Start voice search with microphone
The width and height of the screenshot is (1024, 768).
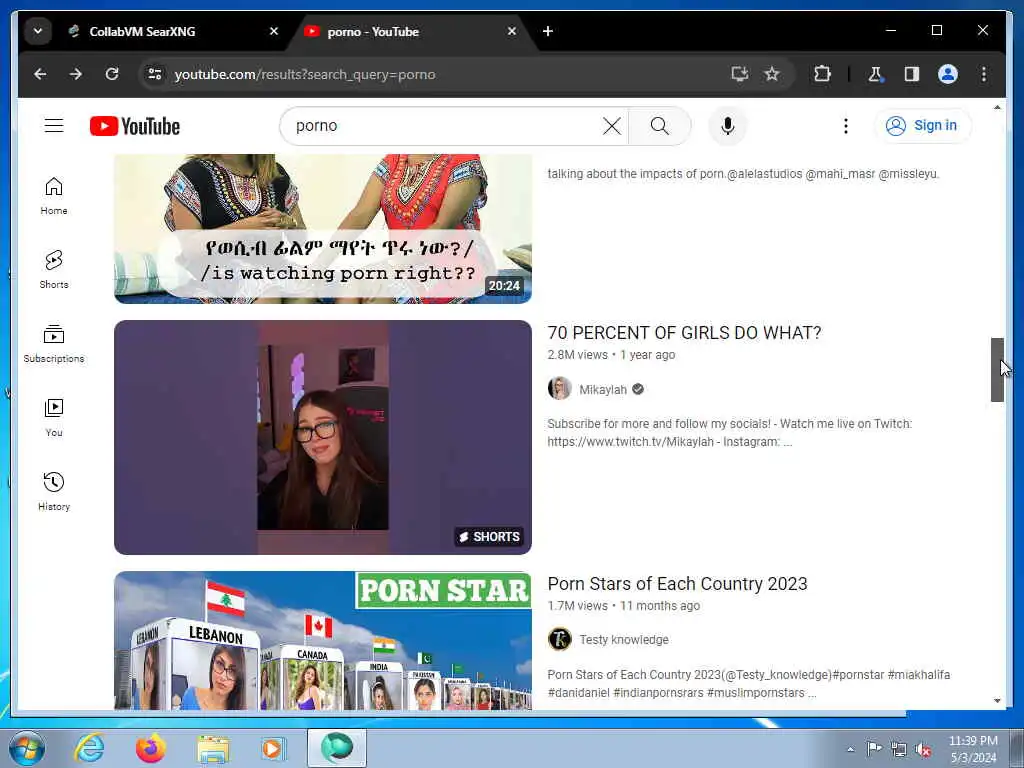[x=728, y=126]
